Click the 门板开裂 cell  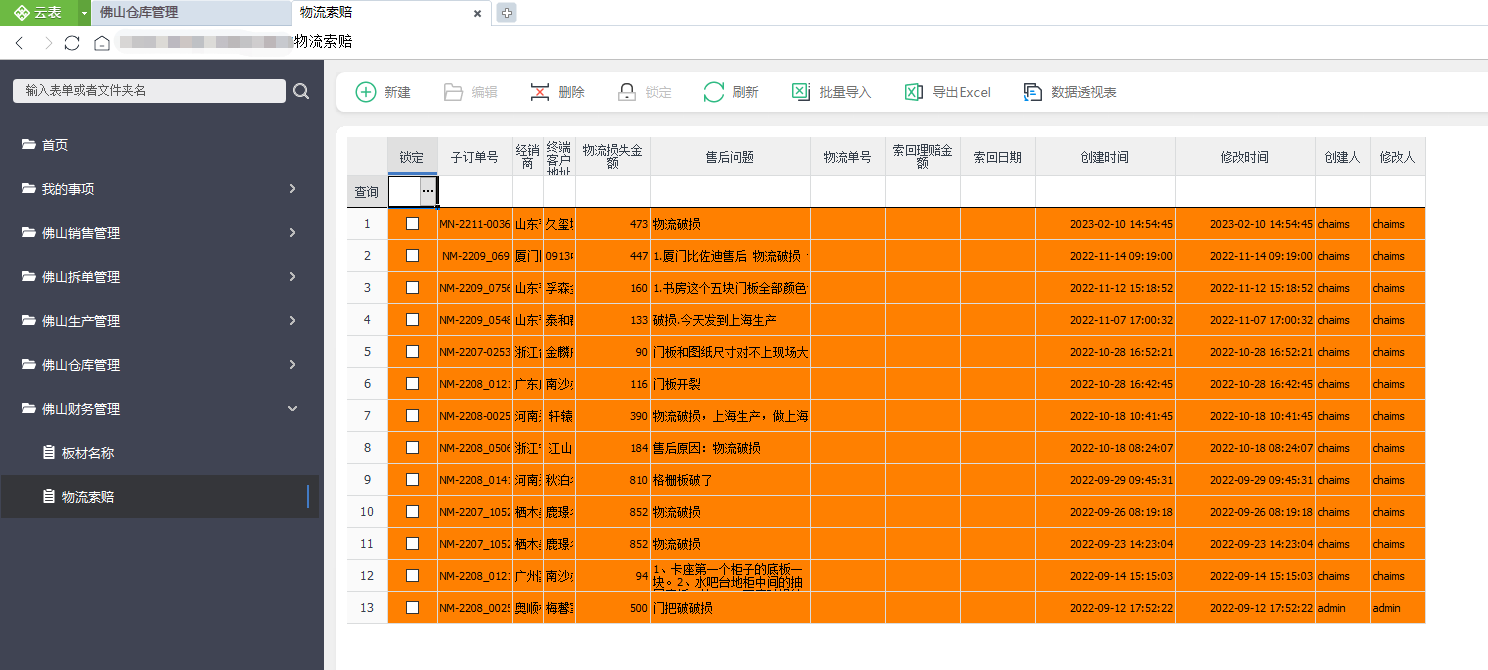click(730, 384)
